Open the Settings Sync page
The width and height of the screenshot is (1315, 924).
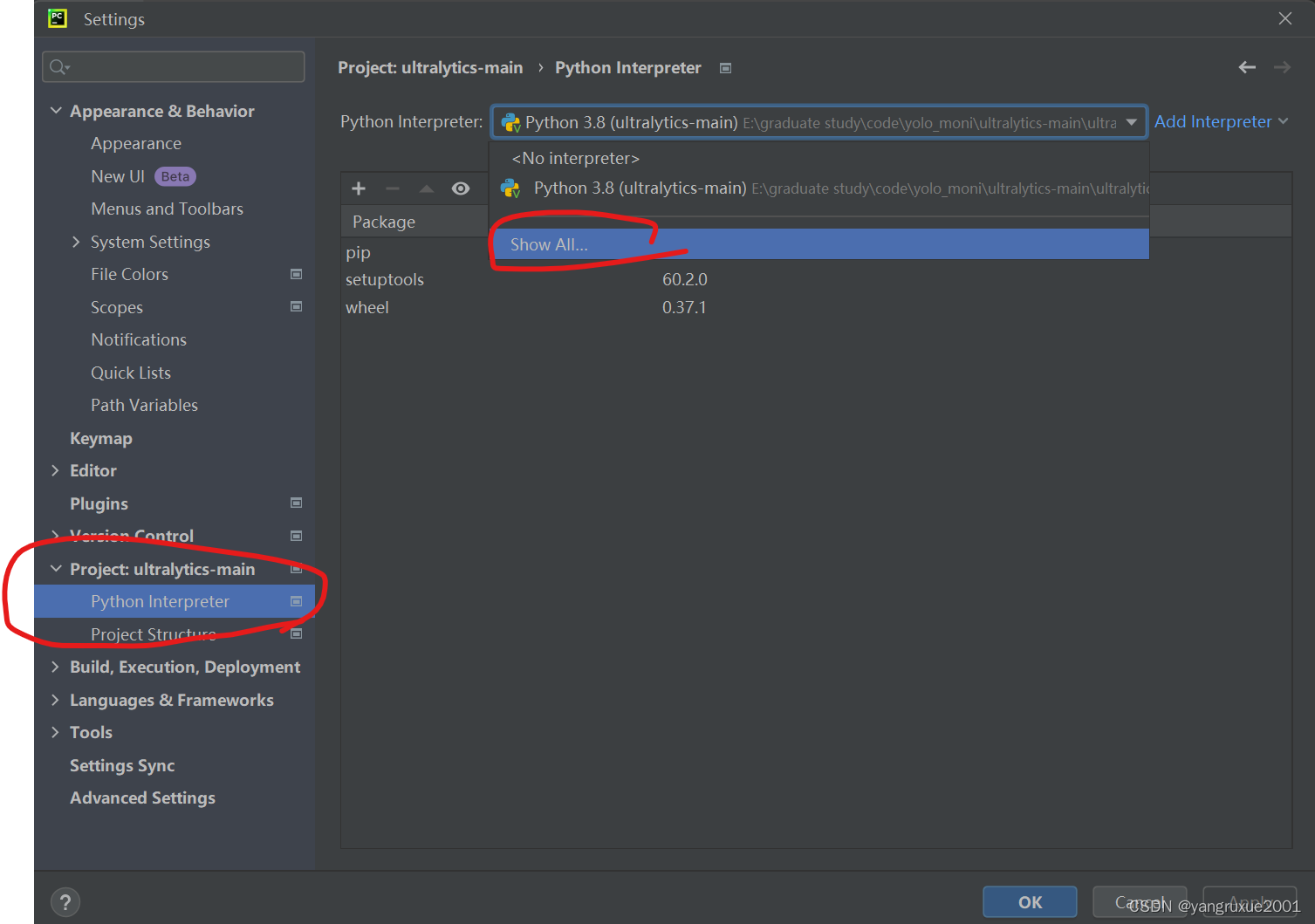tap(122, 765)
